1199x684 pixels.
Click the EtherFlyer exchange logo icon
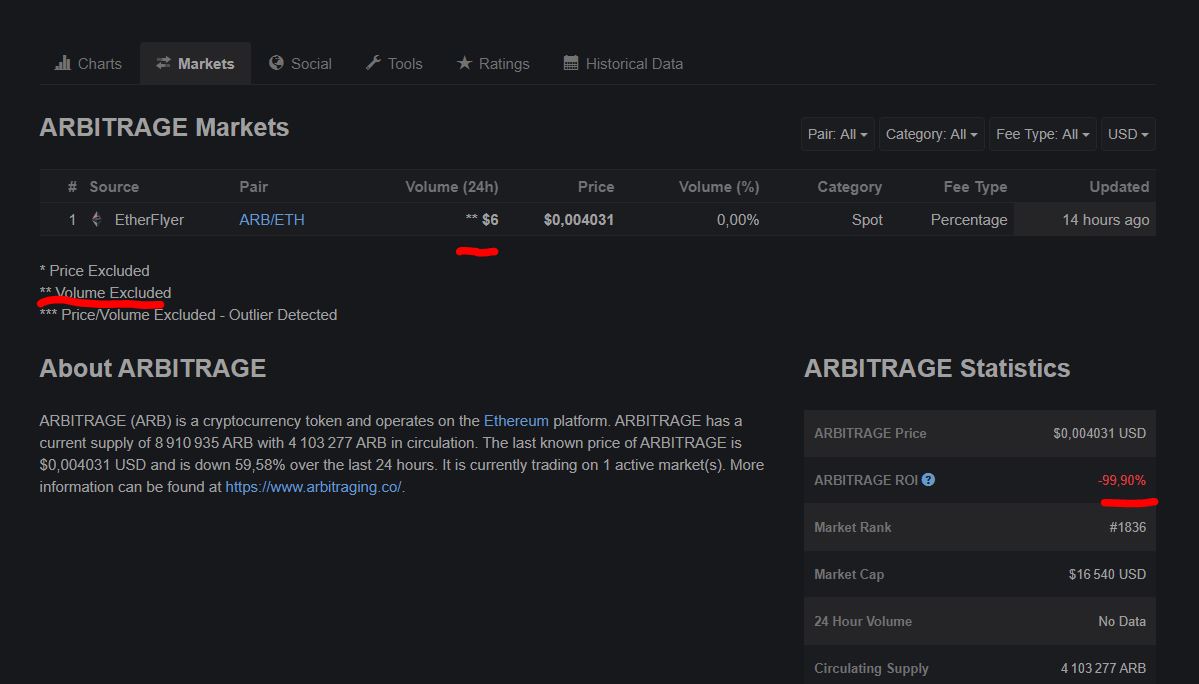[x=95, y=219]
